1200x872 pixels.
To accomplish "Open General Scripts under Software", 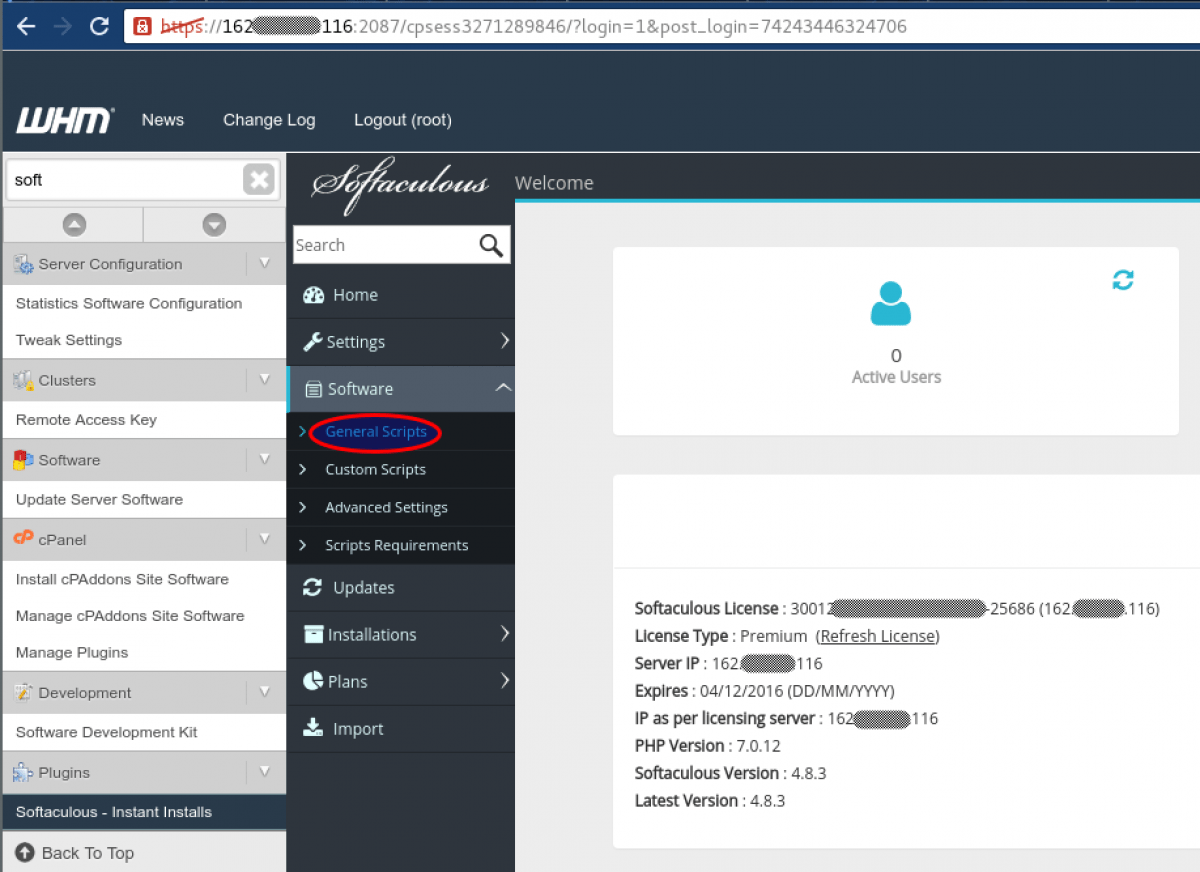I will (x=375, y=431).
